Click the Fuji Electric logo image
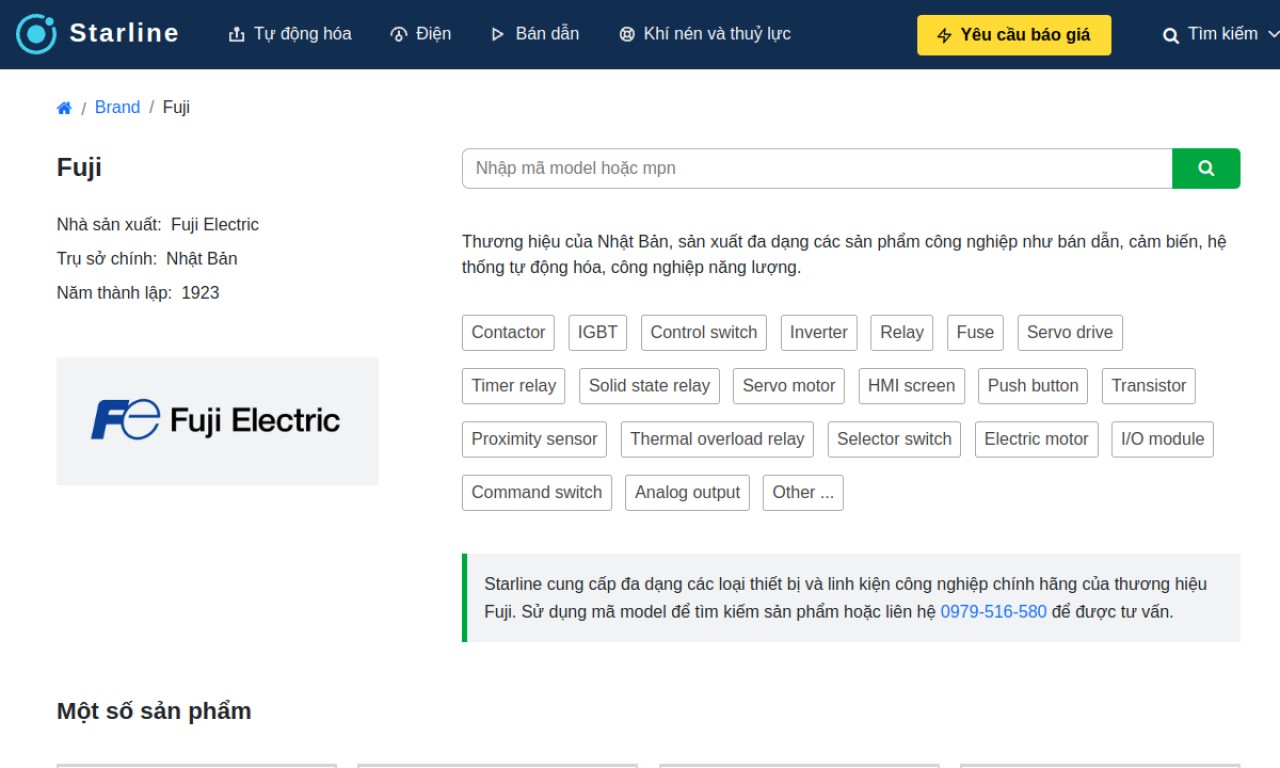Screen dimensions: 1280x768 point(217,421)
